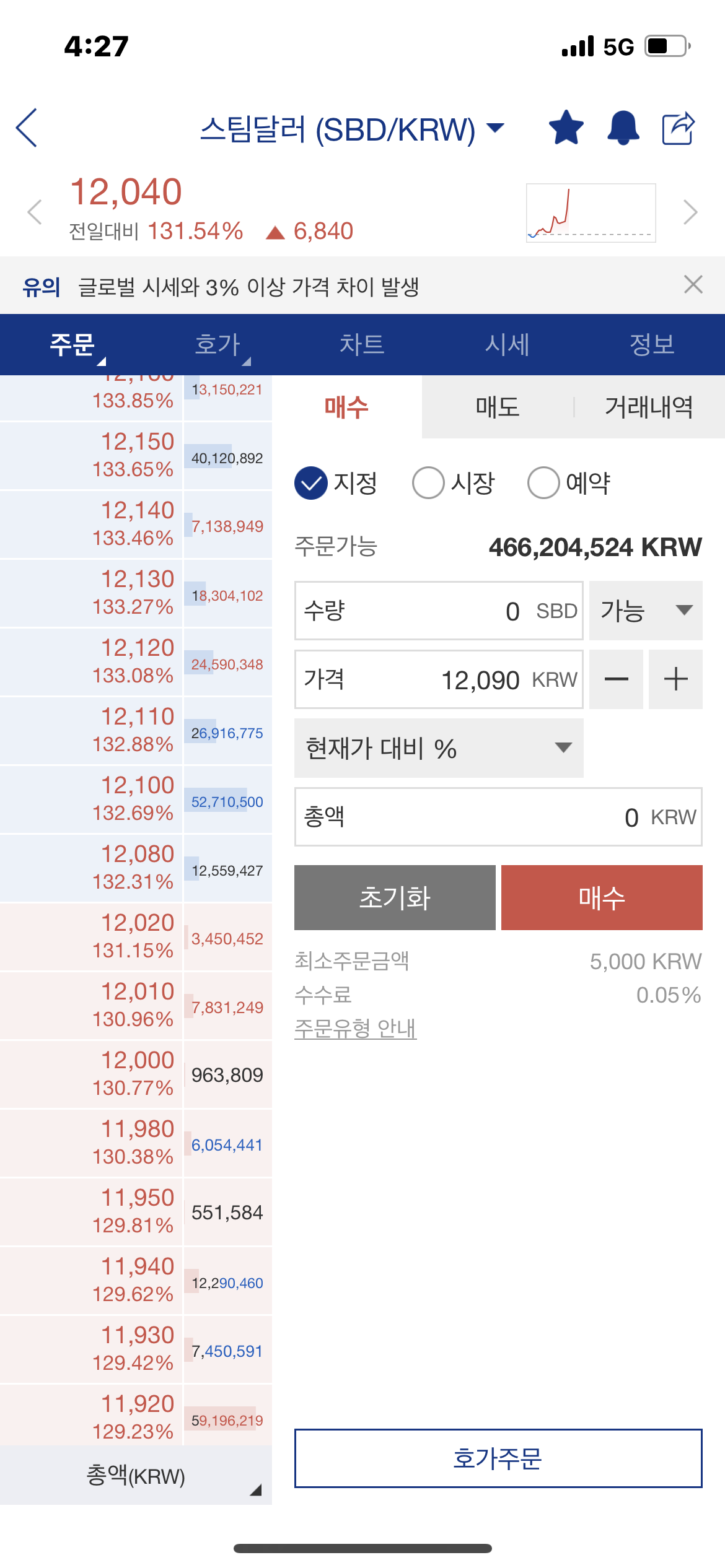Dismiss the 유의 warning banner

[x=693, y=285]
